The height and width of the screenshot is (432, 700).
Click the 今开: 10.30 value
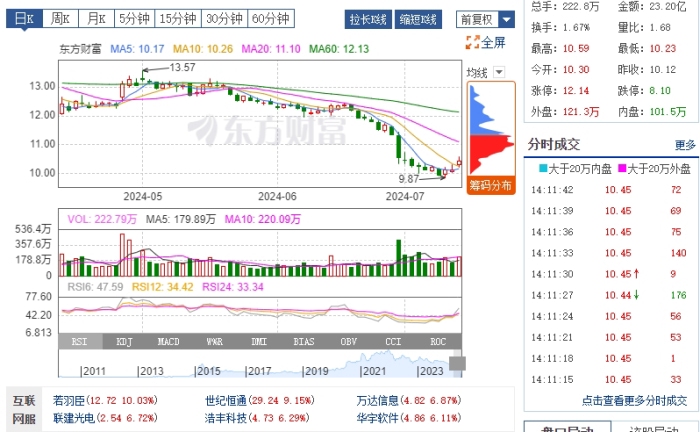coord(576,70)
